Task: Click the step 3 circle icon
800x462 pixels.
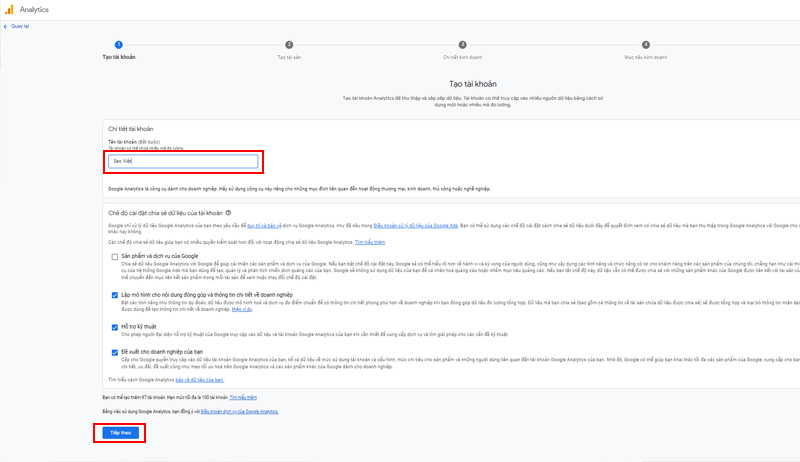Action: pyautogui.click(x=462, y=44)
